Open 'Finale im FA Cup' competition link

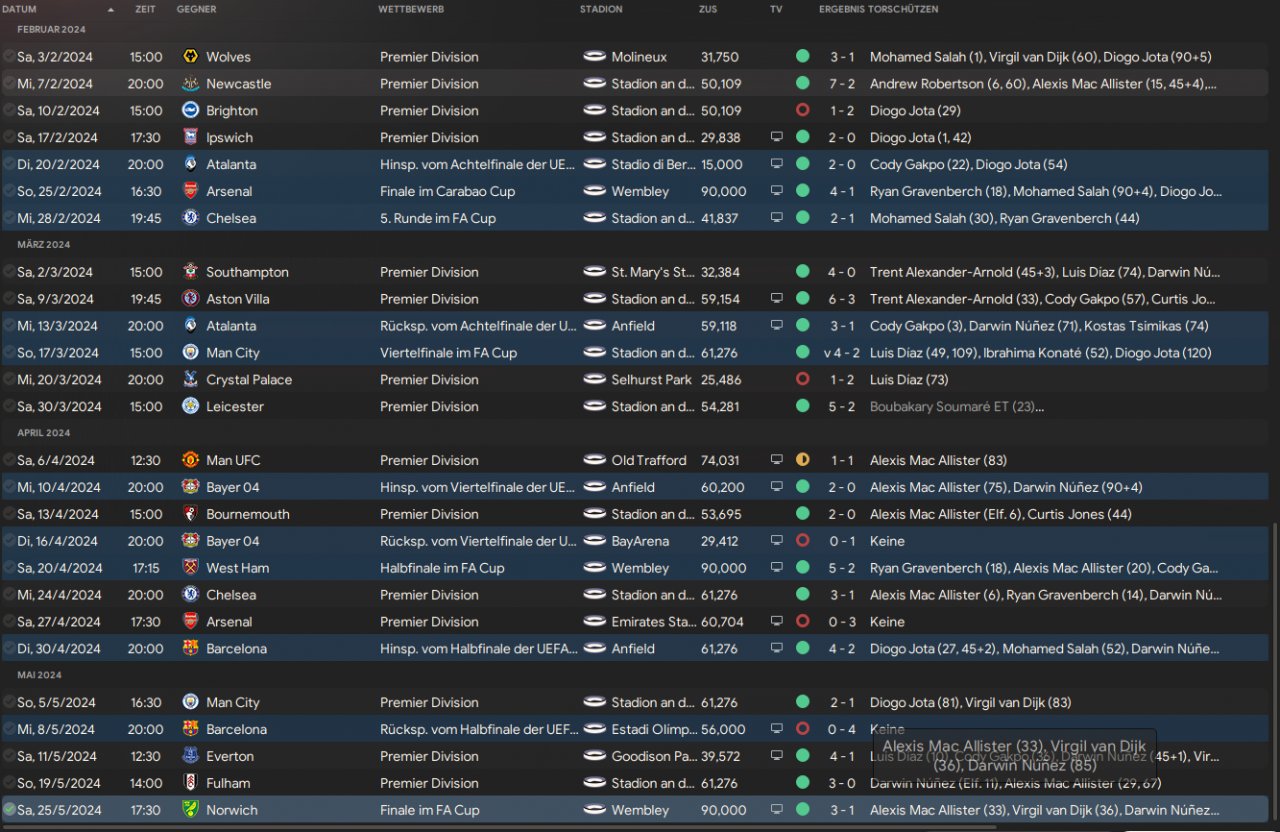tap(430, 811)
